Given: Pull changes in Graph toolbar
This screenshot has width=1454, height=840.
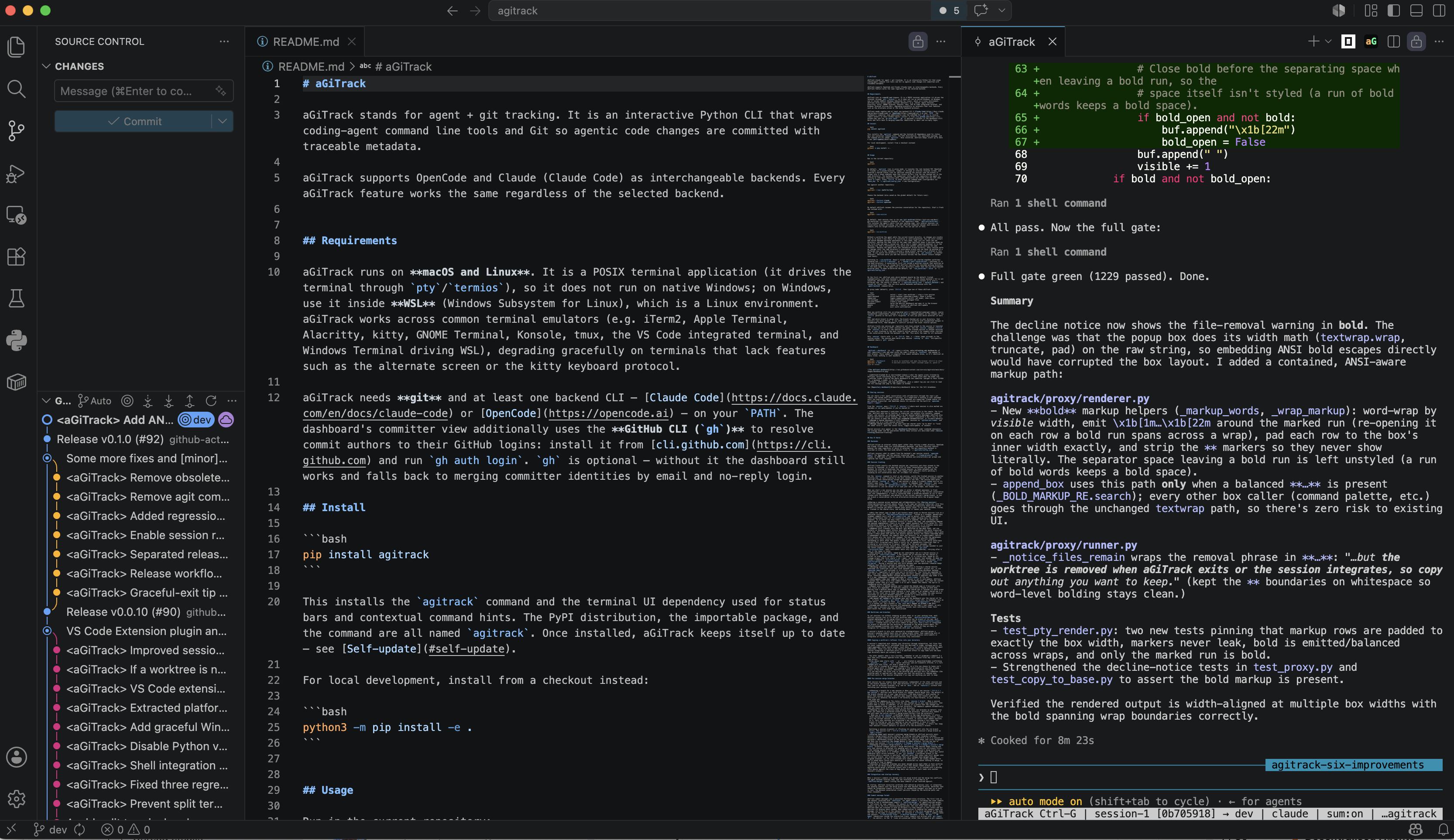Looking at the screenshot, I should (x=168, y=400).
